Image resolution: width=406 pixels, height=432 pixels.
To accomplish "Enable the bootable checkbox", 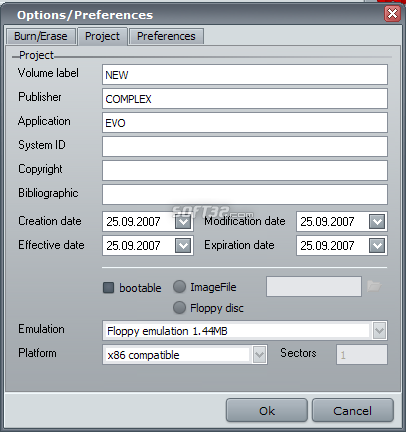I will pos(109,288).
